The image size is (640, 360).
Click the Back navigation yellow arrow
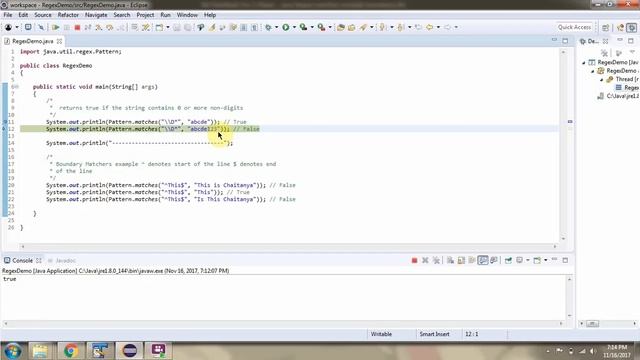[x=429, y=27]
